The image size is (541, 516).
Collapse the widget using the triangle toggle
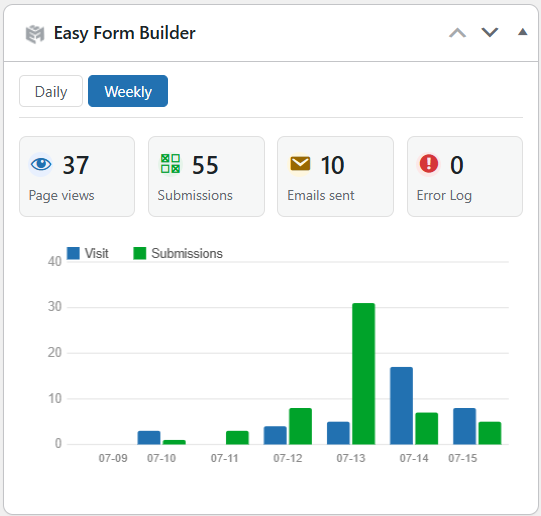tap(523, 32)
